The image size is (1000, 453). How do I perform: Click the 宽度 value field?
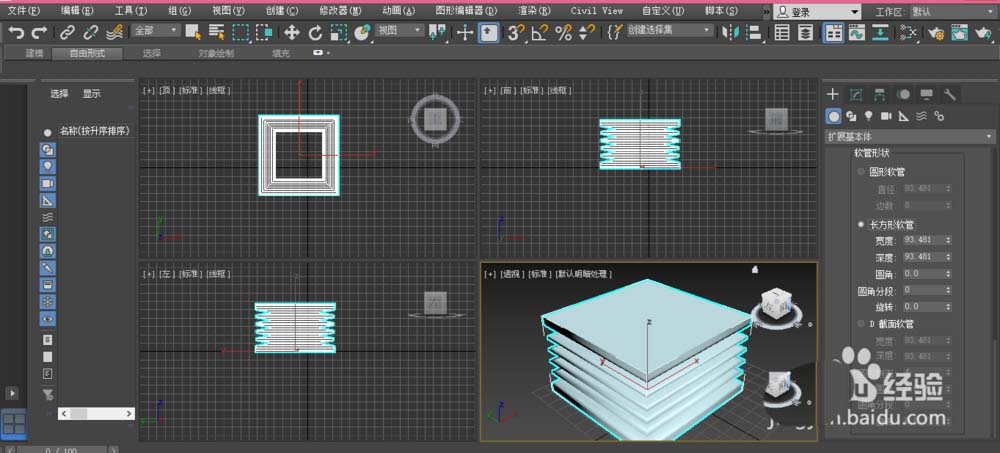[921, 240]
